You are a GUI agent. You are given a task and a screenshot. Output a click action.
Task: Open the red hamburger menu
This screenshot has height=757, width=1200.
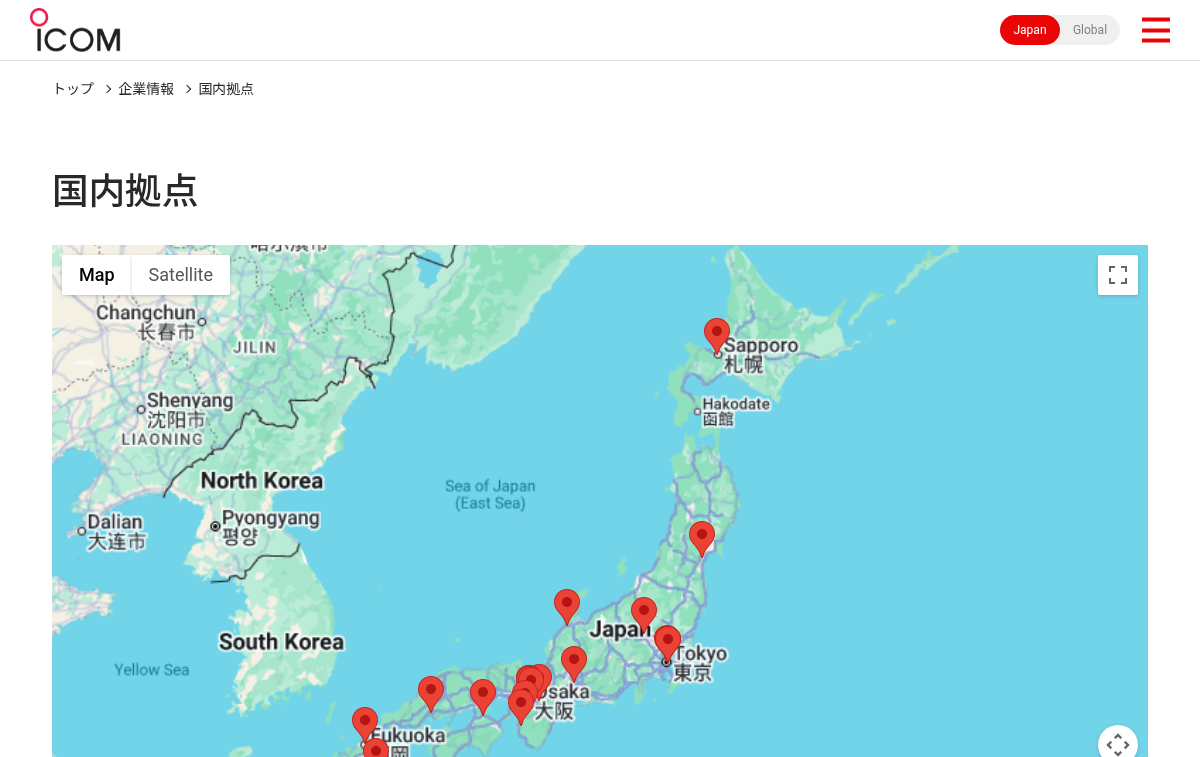point(1155,30)
